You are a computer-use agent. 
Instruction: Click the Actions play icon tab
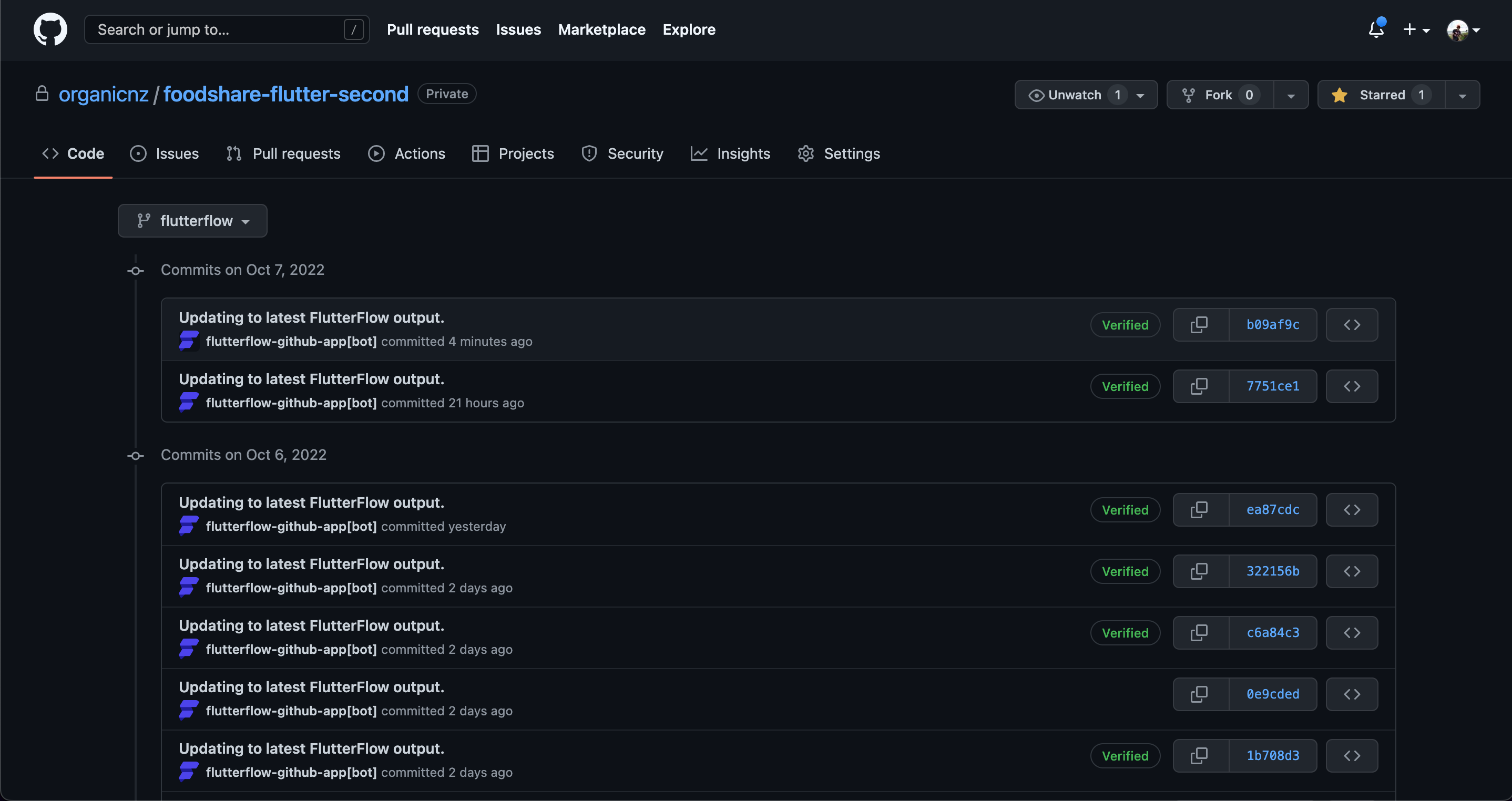pos(376,153)
